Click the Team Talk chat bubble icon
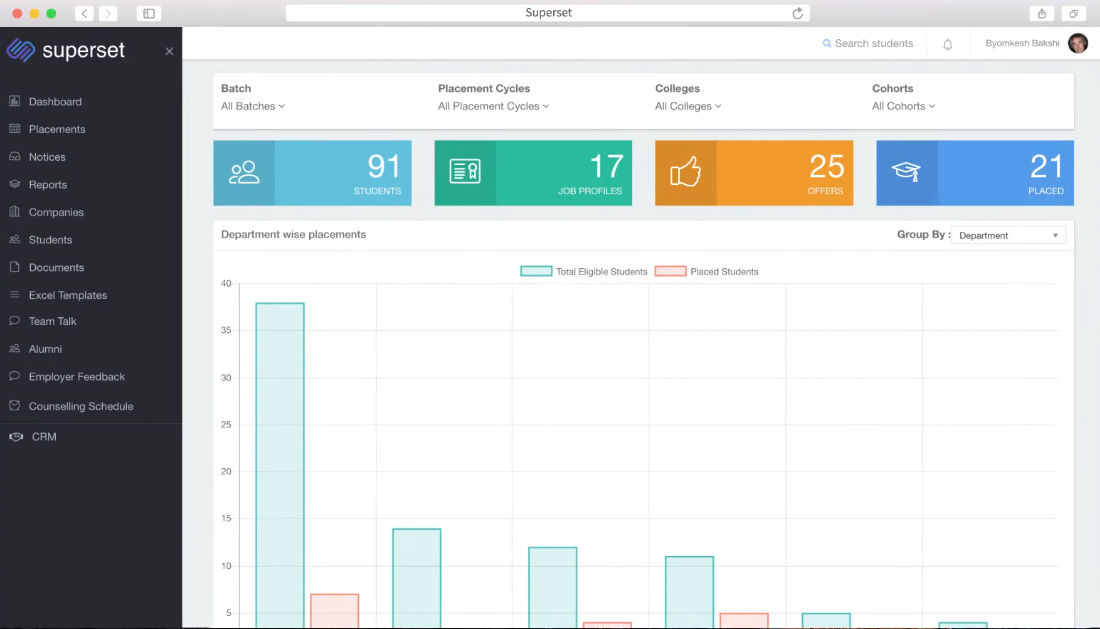This screenshot has width=1100, height=629. [x=15, y=320]
